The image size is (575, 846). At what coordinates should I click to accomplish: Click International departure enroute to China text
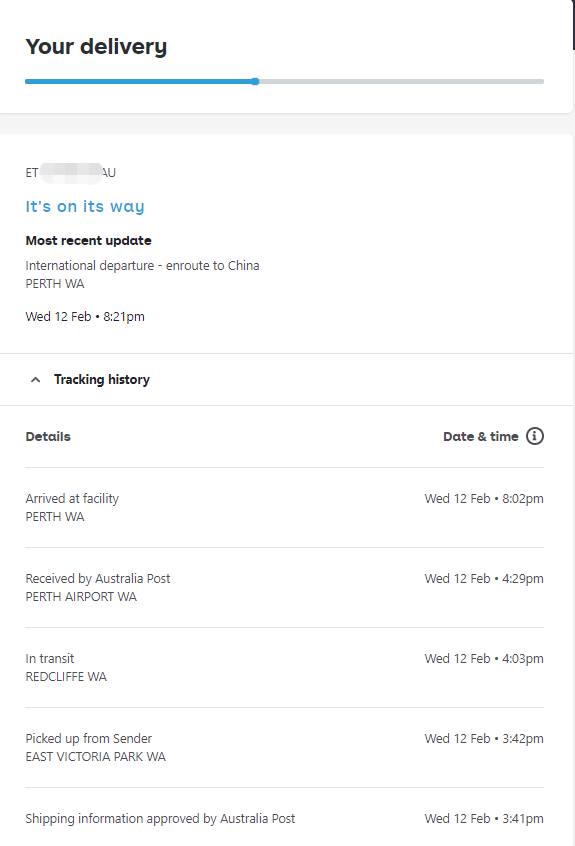142,265
